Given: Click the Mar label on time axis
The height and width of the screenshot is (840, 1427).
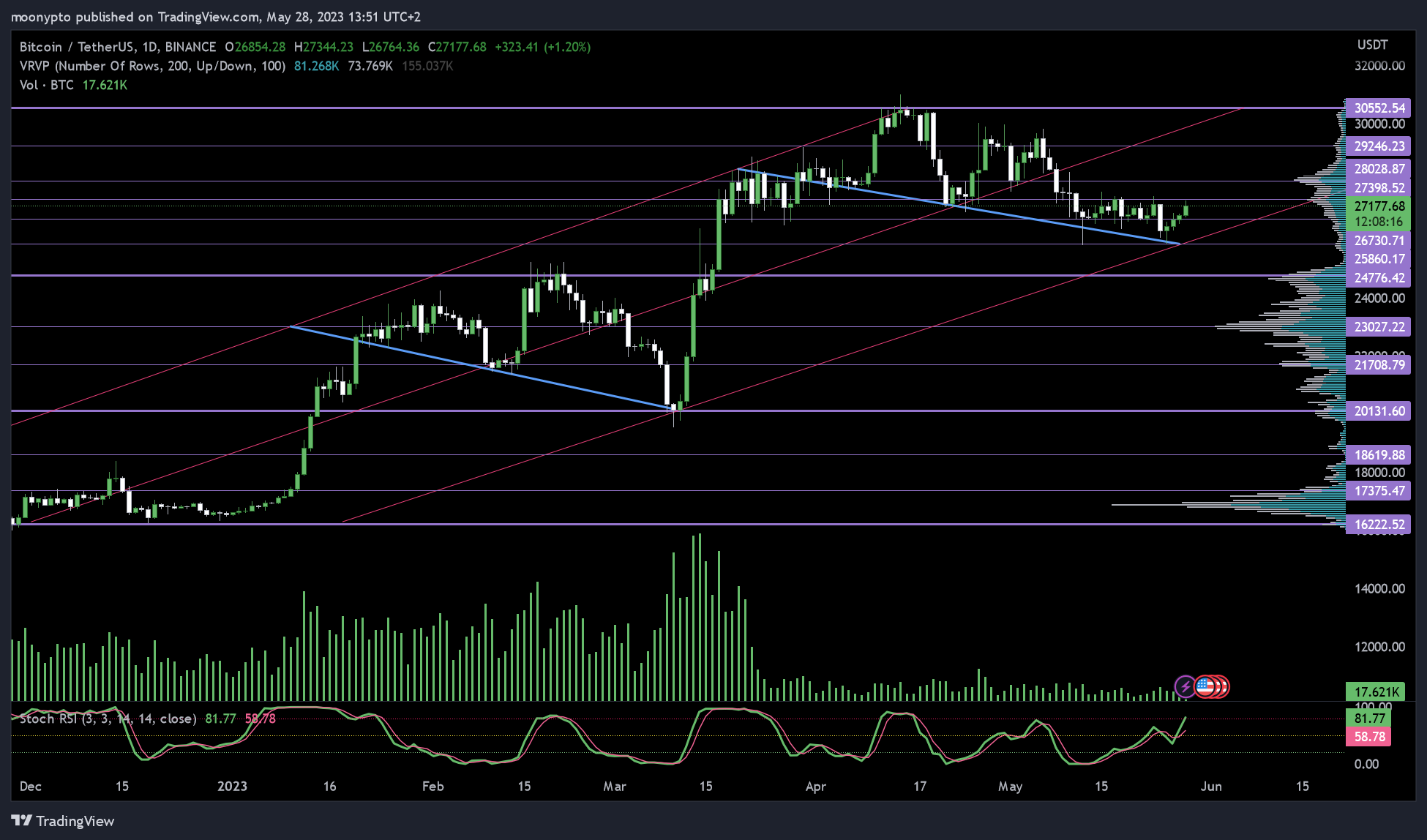Looking at the screenshot, I should [x=615, y=787].
